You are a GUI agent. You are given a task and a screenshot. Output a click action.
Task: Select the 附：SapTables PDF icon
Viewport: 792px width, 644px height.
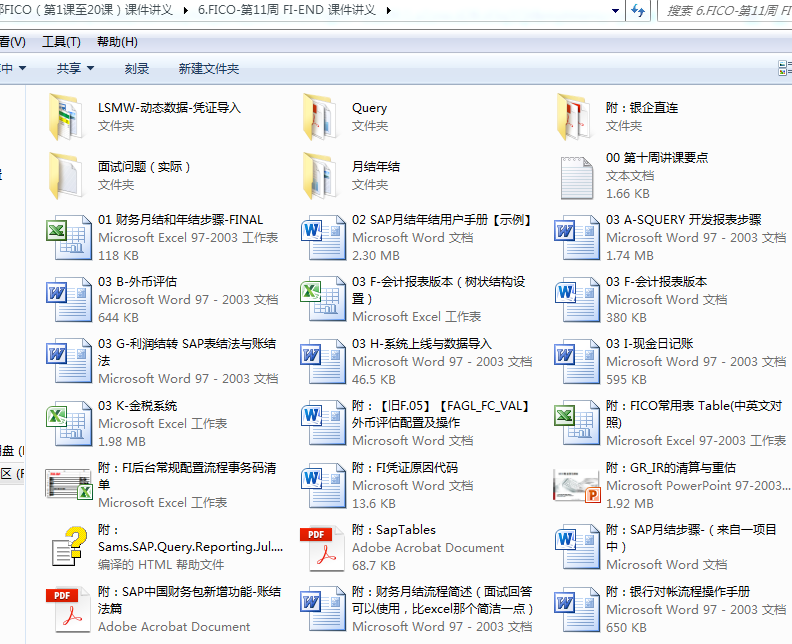[322, 548]
